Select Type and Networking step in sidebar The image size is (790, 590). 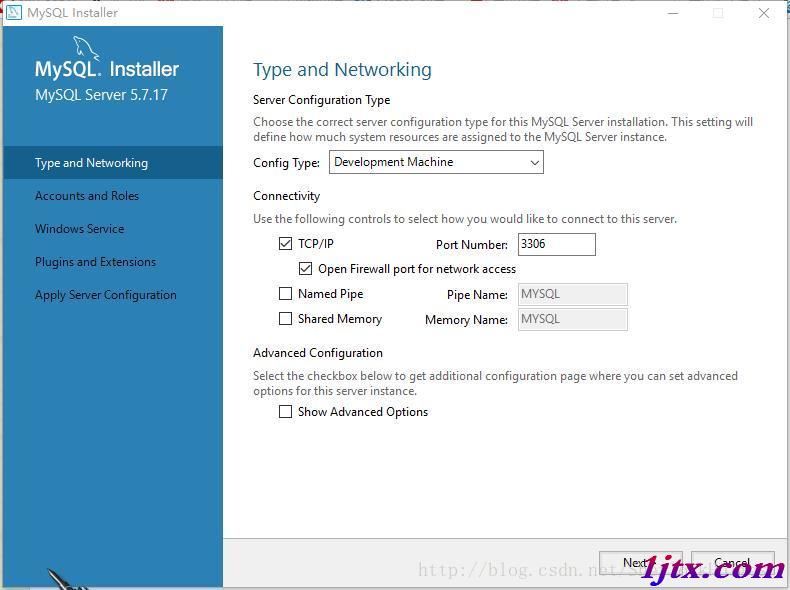113,163
